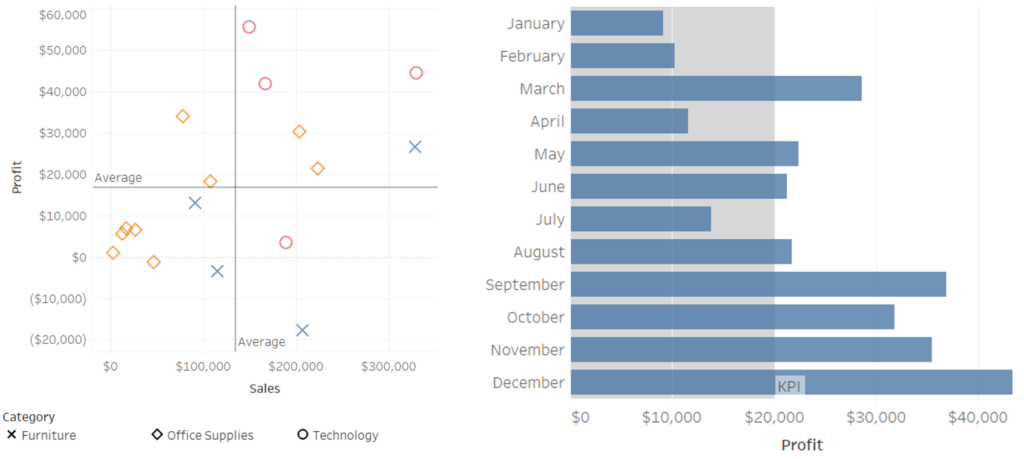Viewport: 1024px width, 459px height.
Task: Click the March month label
Action: 542,89
